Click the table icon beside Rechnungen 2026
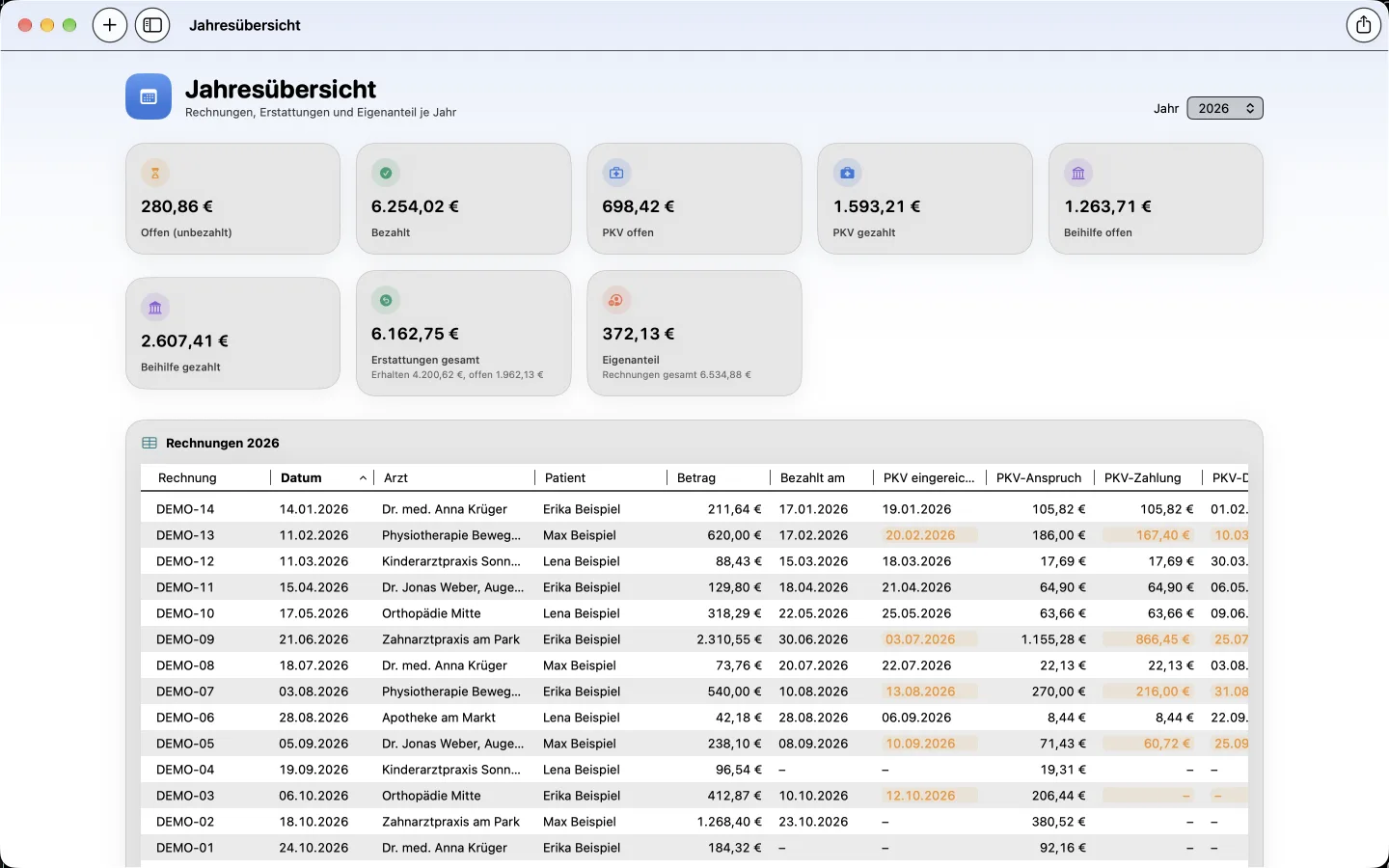1389x868 pixels. tap(150, 443)
